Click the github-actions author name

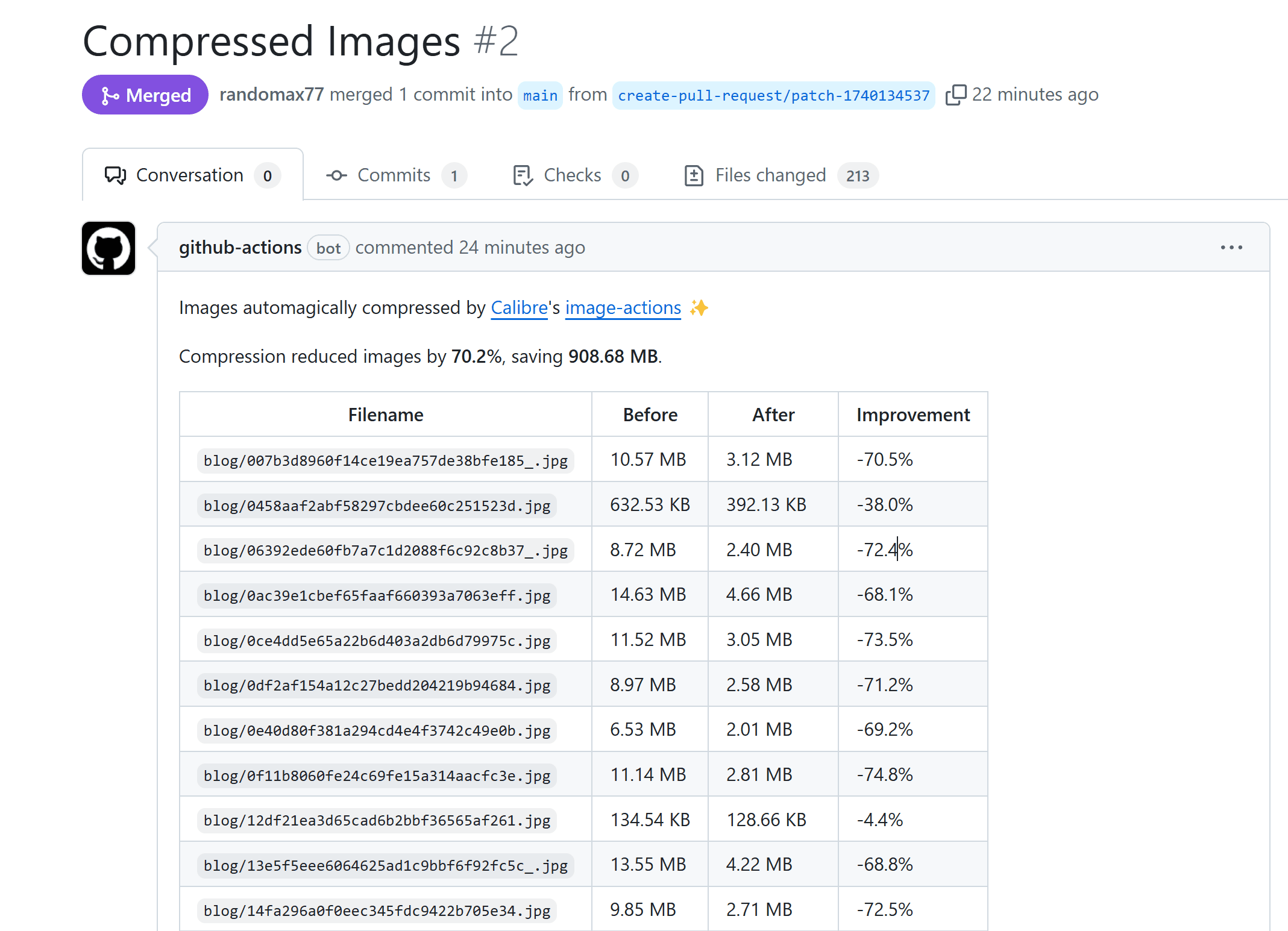(x=240, y=248)
